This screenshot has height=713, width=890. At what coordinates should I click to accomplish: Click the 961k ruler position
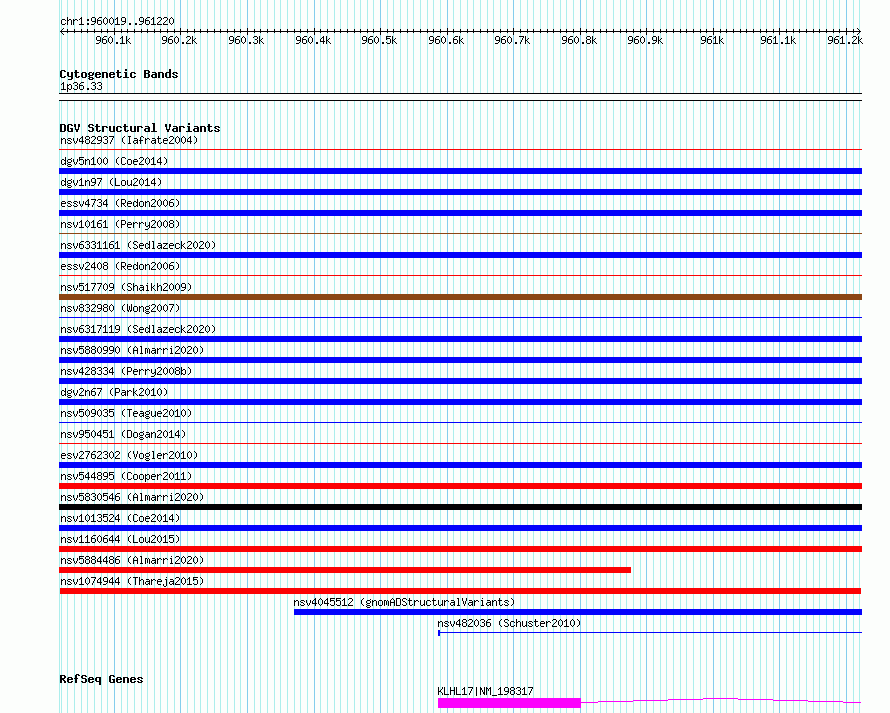712,40
